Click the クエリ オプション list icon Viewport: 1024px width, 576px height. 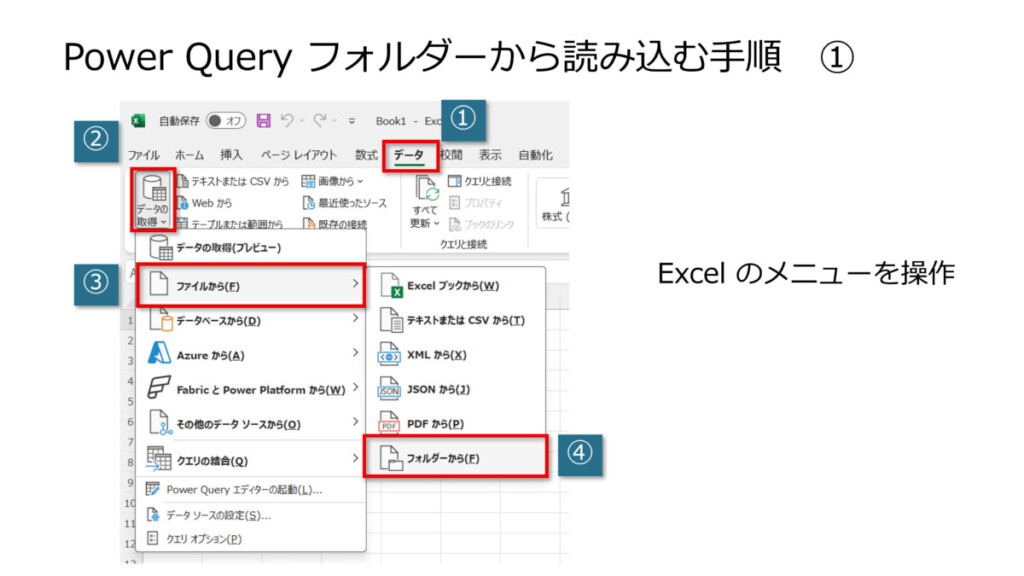pyautogui.click(x=152, y=538)
